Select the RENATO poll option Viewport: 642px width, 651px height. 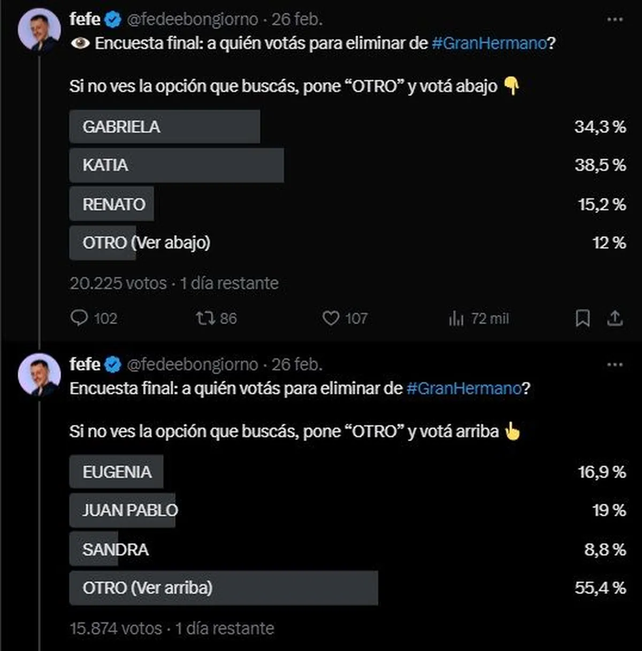113,204
